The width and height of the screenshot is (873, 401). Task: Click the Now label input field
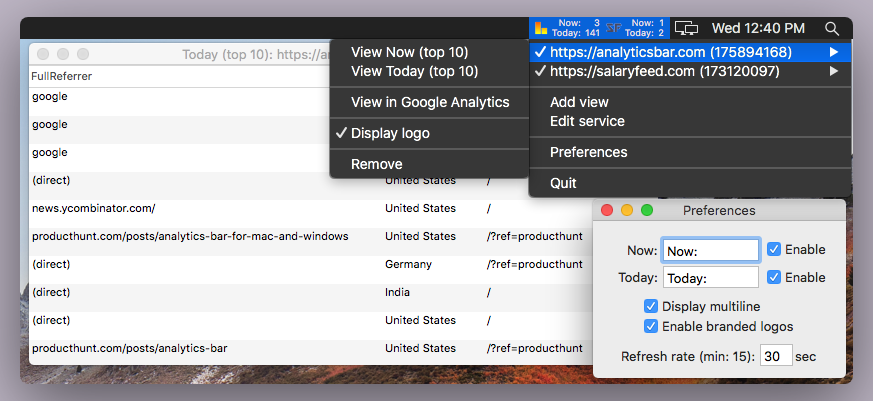tap(710, 251)
